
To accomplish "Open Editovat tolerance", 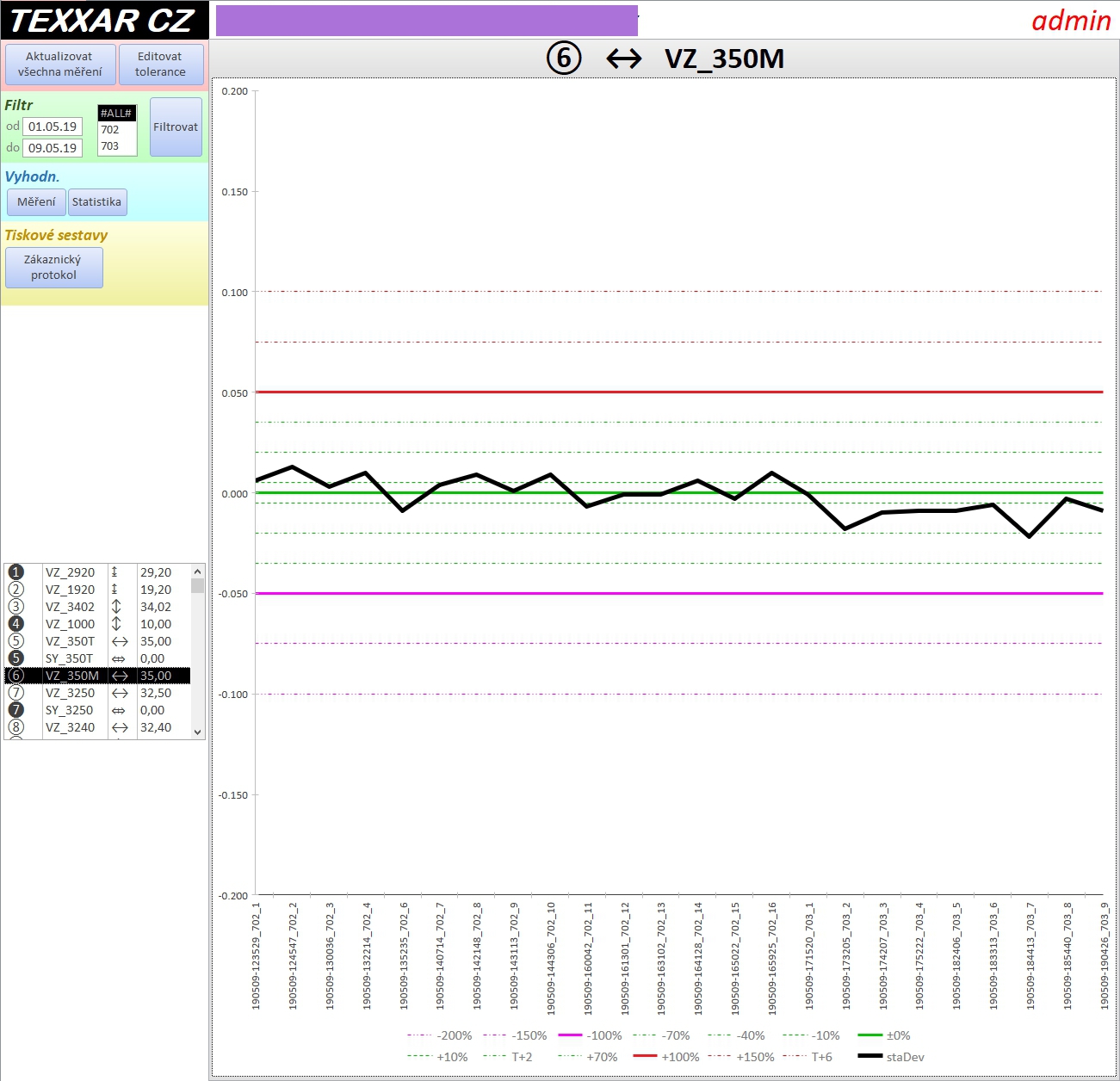I will pyautogui.click(x=161, y=65).
